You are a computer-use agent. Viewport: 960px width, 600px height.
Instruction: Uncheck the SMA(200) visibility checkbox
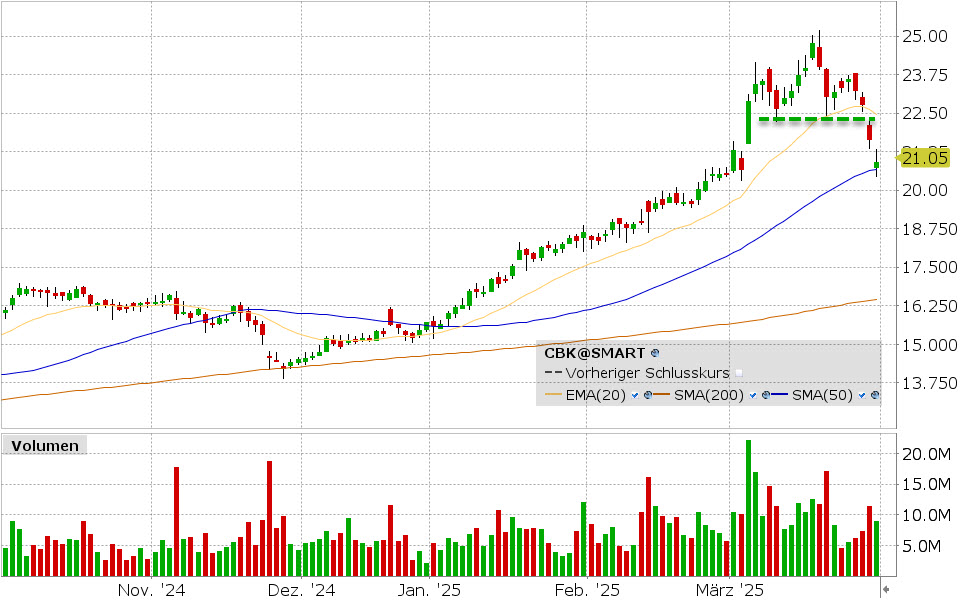(753, 396)
